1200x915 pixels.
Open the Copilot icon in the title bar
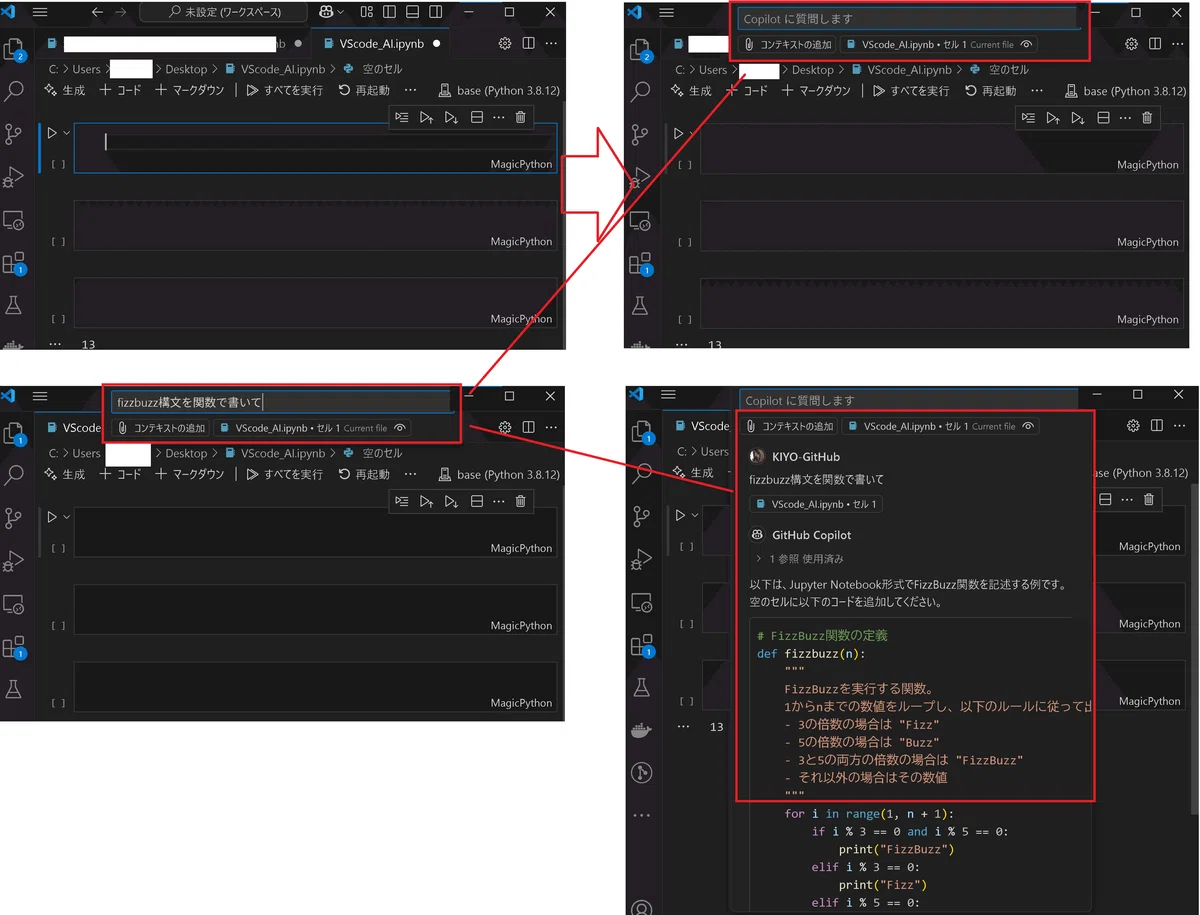pos(326,12)
